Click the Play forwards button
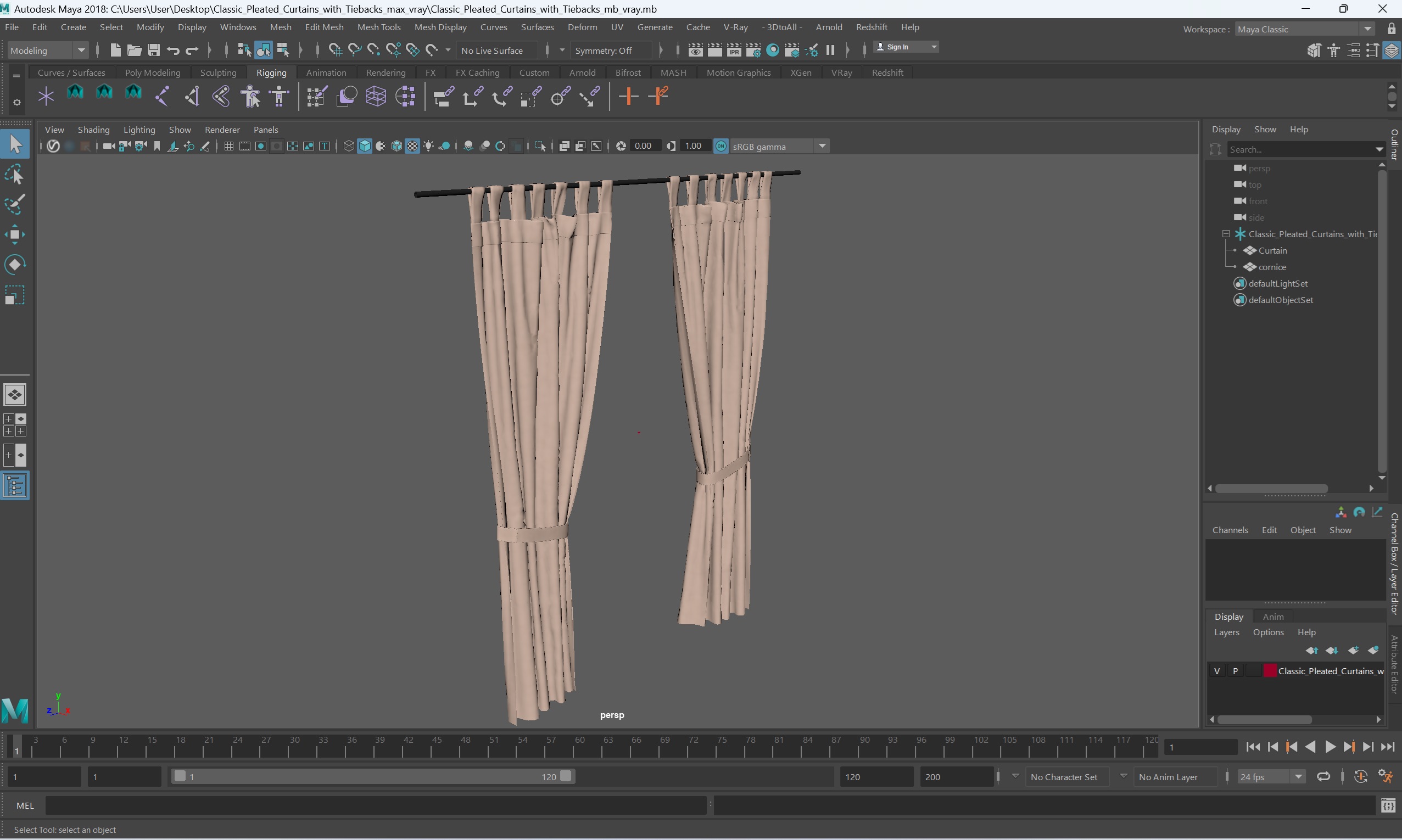 [x=1330, y=747]
